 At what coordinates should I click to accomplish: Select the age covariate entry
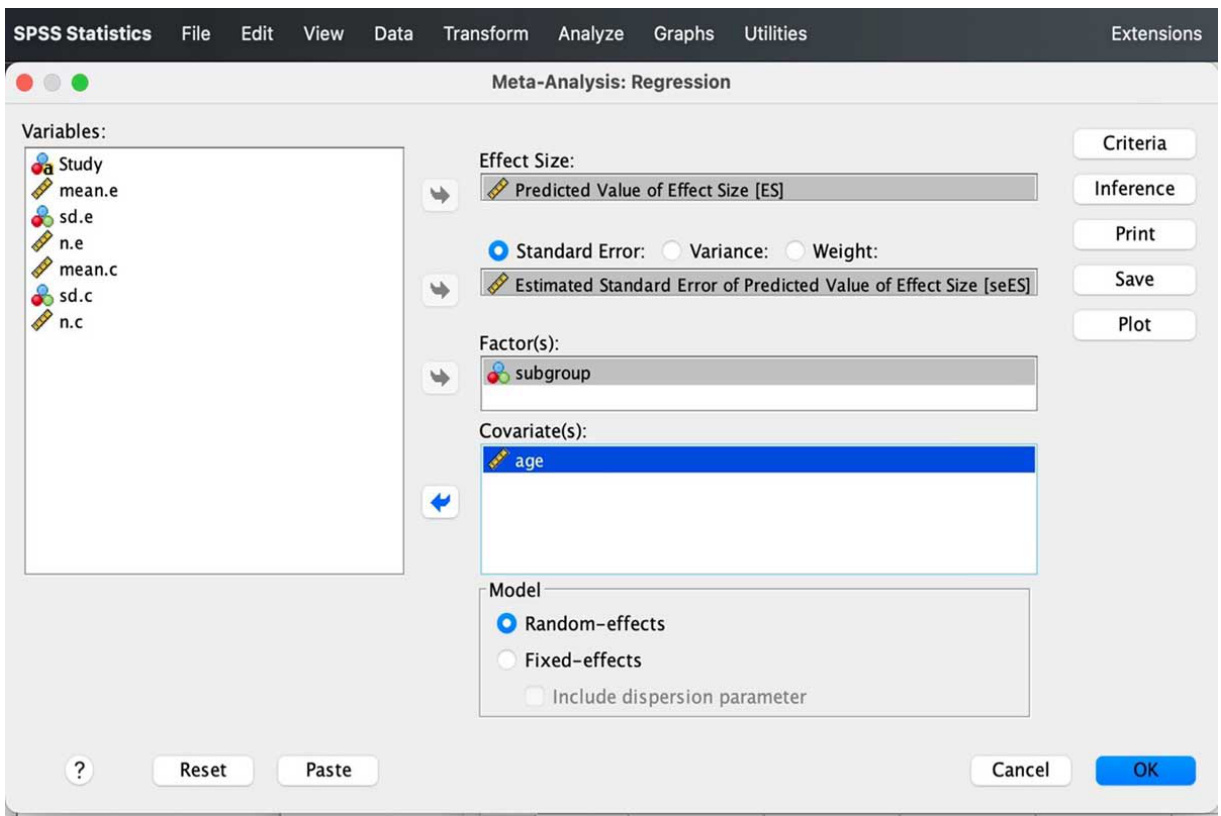[759, 461]
